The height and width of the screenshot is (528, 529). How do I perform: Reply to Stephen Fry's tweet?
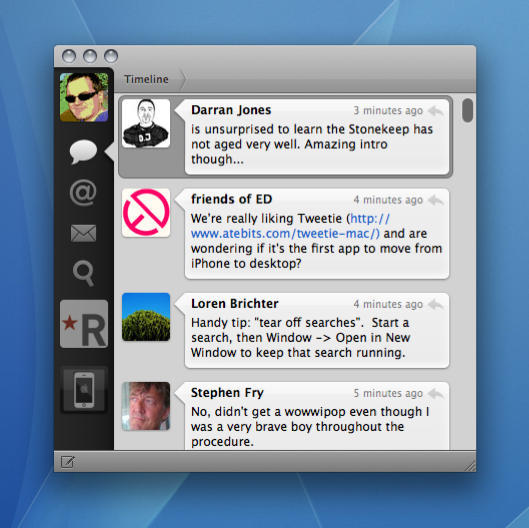point(436,393)
